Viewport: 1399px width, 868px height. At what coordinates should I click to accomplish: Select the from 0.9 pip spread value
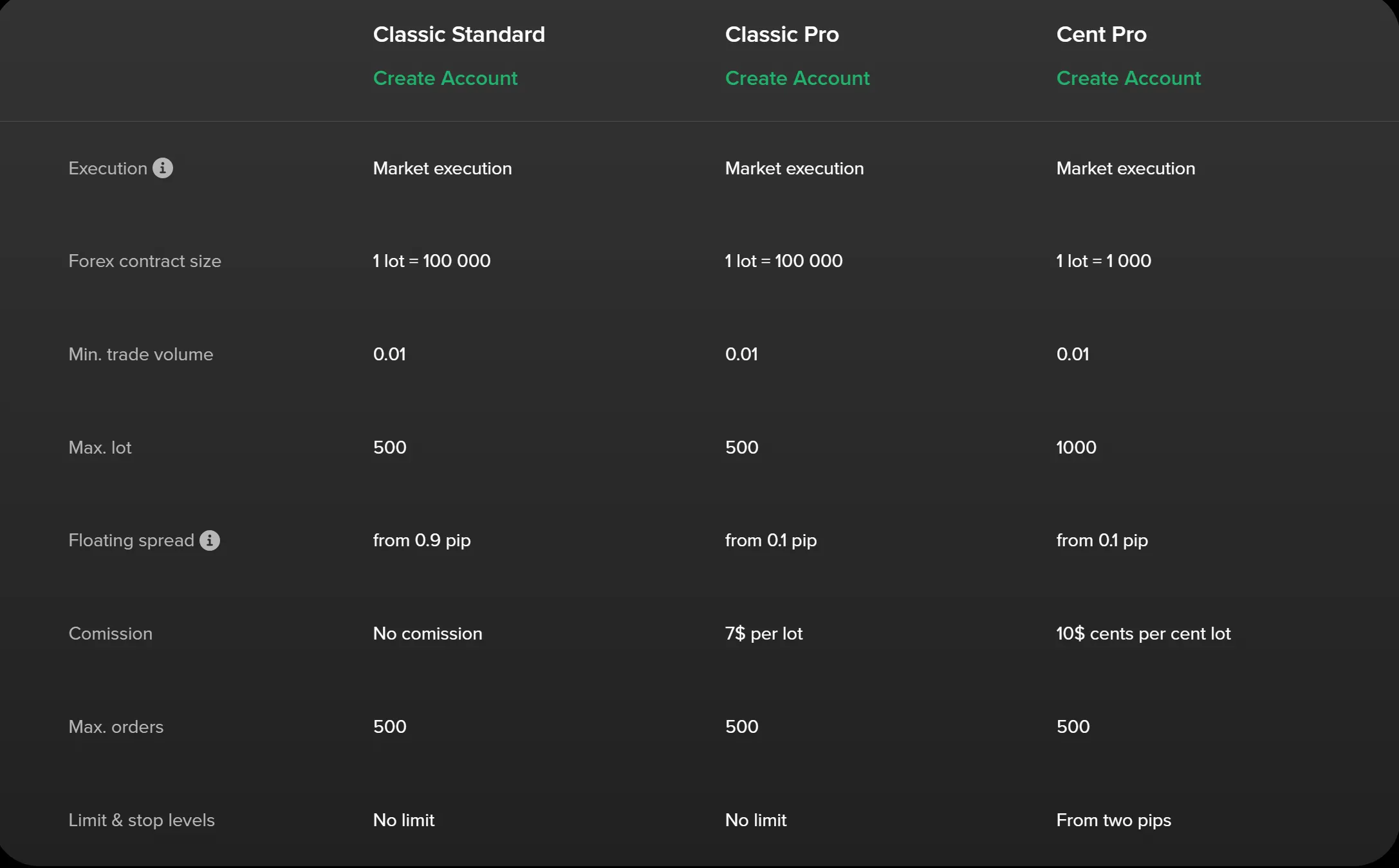(422, 540)
